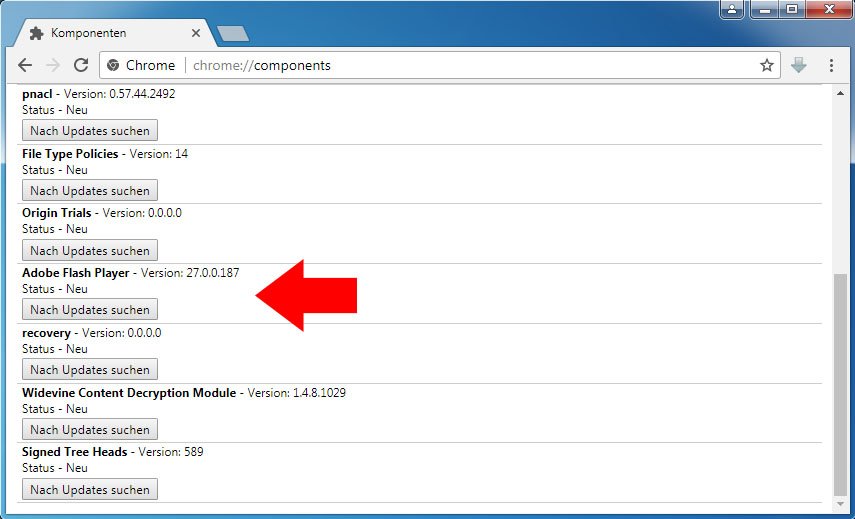855x519 pixels.
Task: Click the File Type Policies heading
Action: coord(70,154)
